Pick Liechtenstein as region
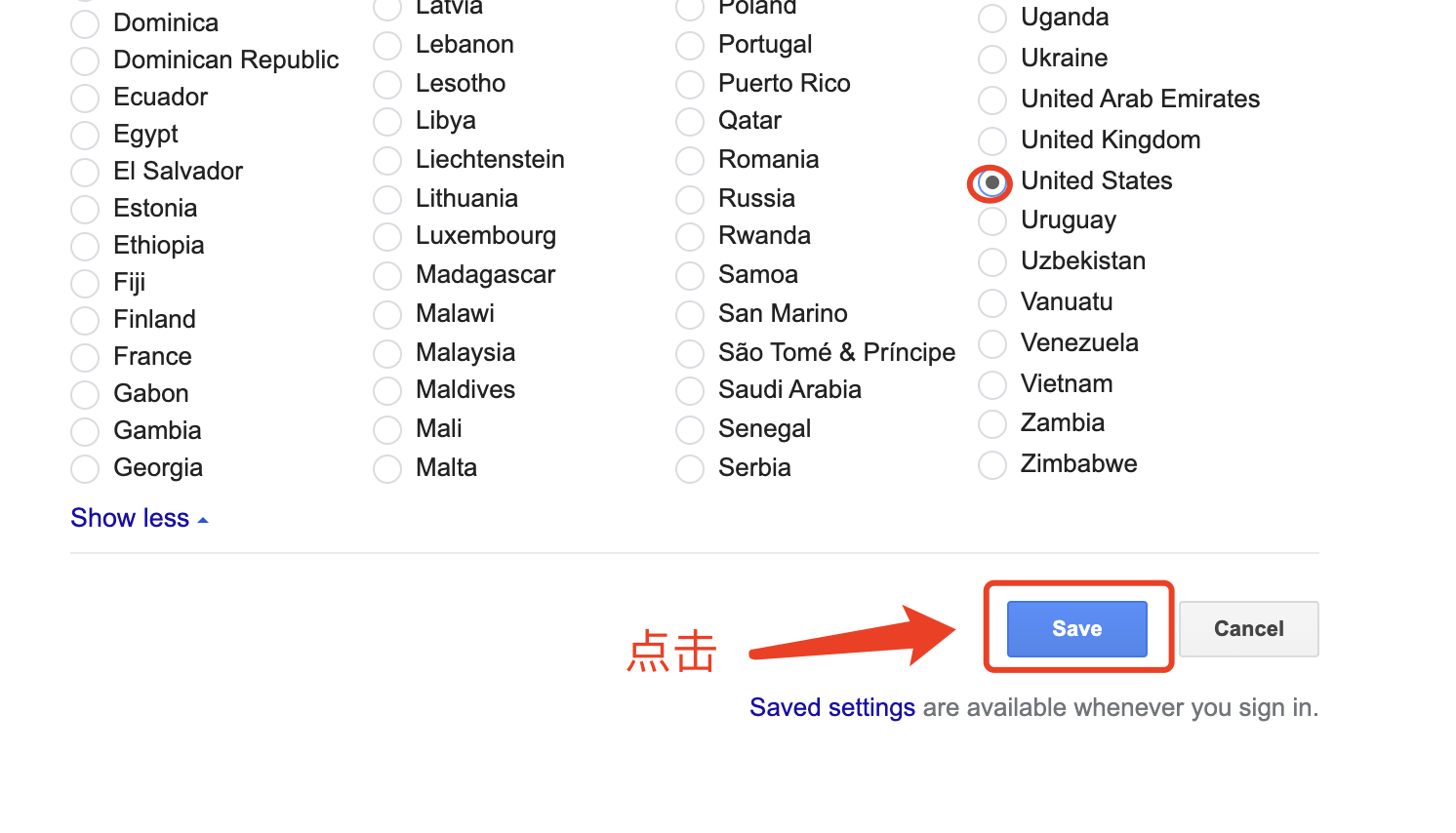The width and height of the screenshot is (1456, 833). point(386,160)
